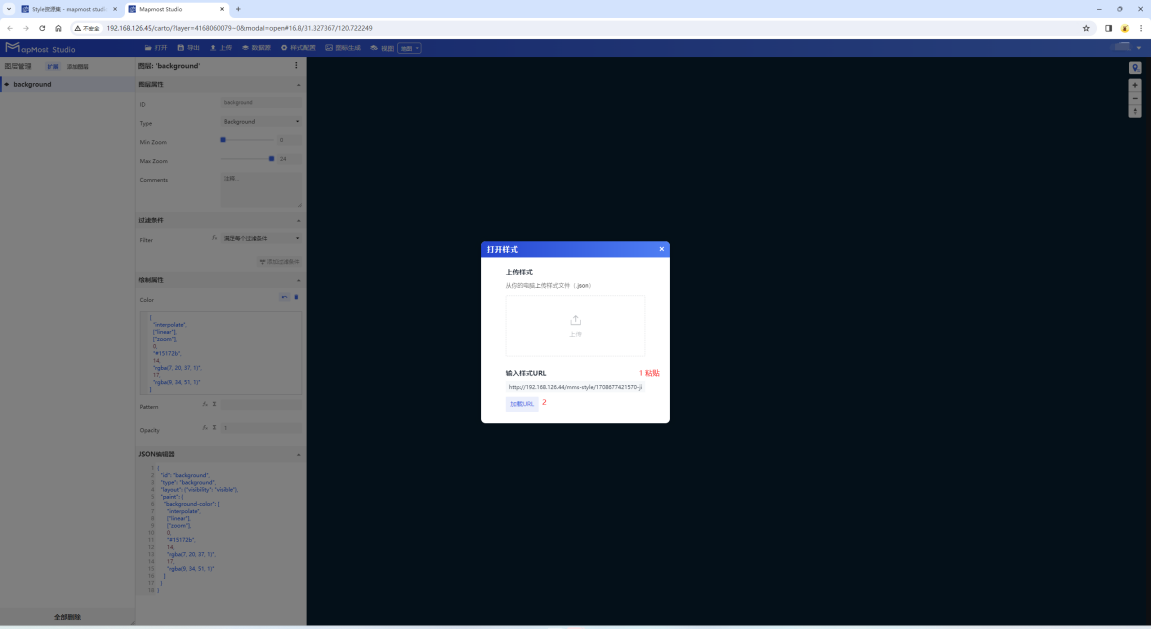Zoom out on the map

coord(1135,98)
